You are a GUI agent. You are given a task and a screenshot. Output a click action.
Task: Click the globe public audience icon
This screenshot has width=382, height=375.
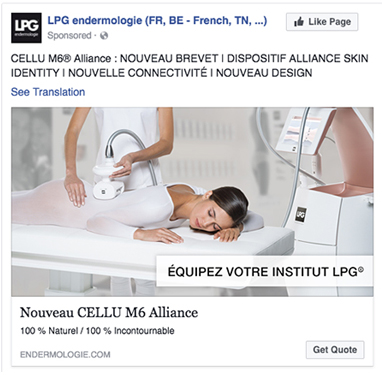pos(104,35)
